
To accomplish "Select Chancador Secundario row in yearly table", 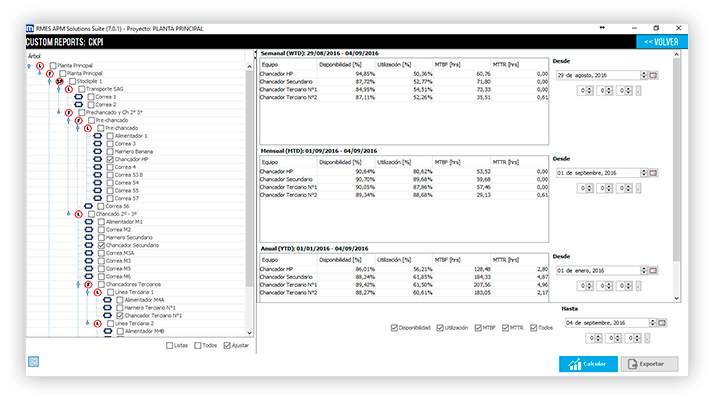I will pyautogui.click(x=404, y=277).
